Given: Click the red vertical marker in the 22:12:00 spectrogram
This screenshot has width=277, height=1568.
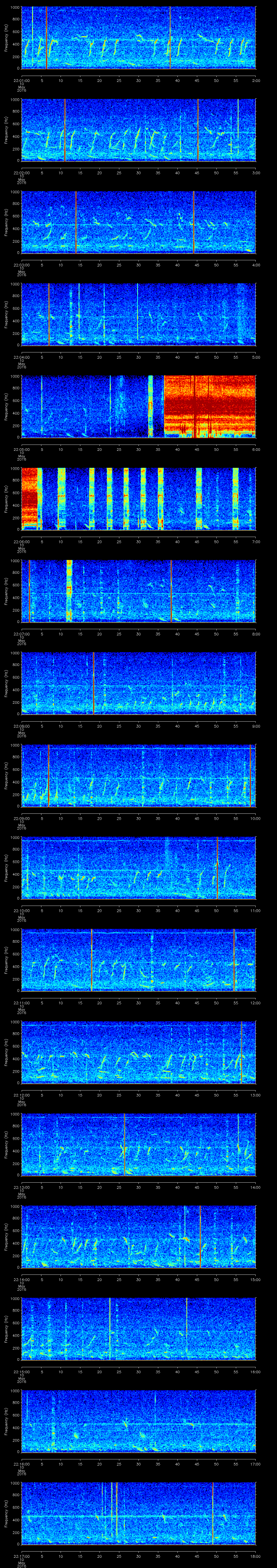Looking at the screenshot, I should point(241,1052).
